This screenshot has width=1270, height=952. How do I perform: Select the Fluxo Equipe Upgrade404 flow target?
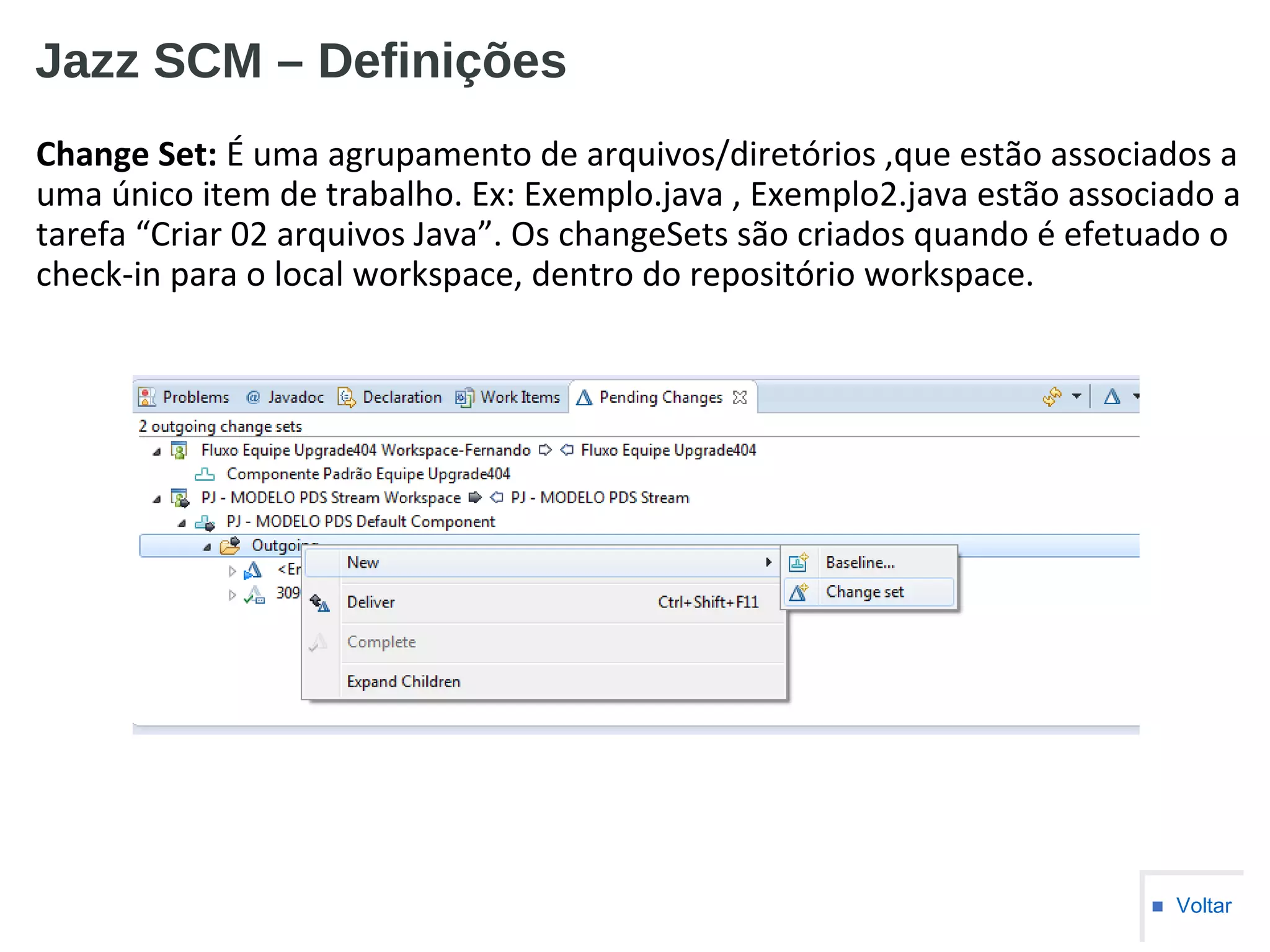point(668,450)
